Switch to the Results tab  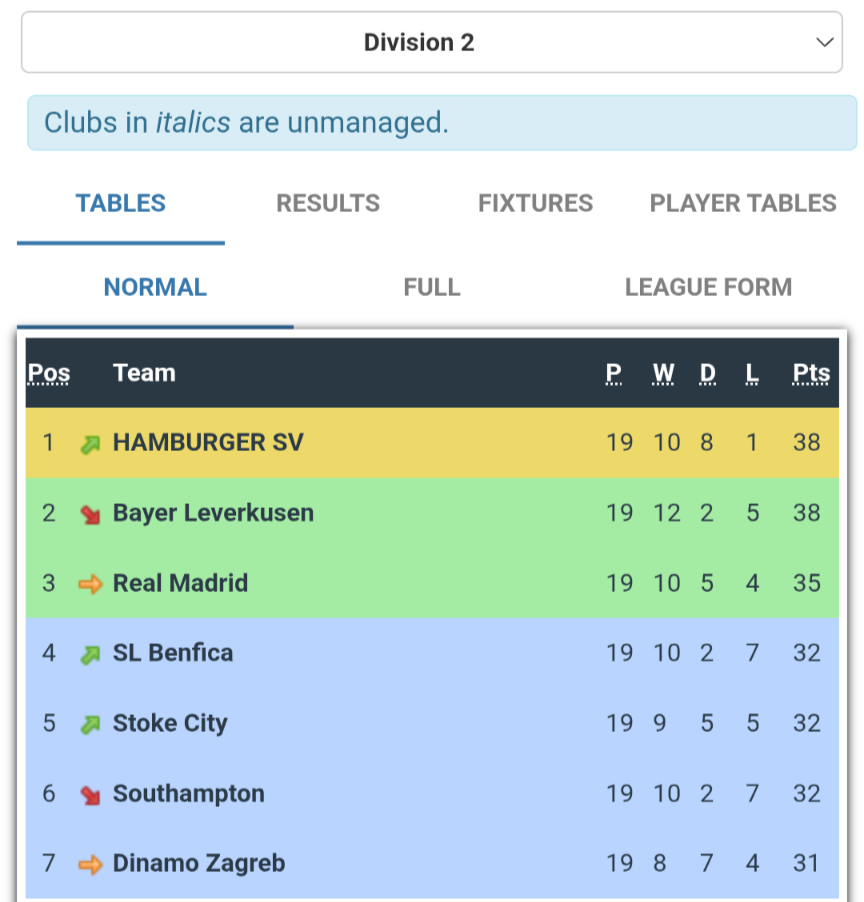point(328,203)
